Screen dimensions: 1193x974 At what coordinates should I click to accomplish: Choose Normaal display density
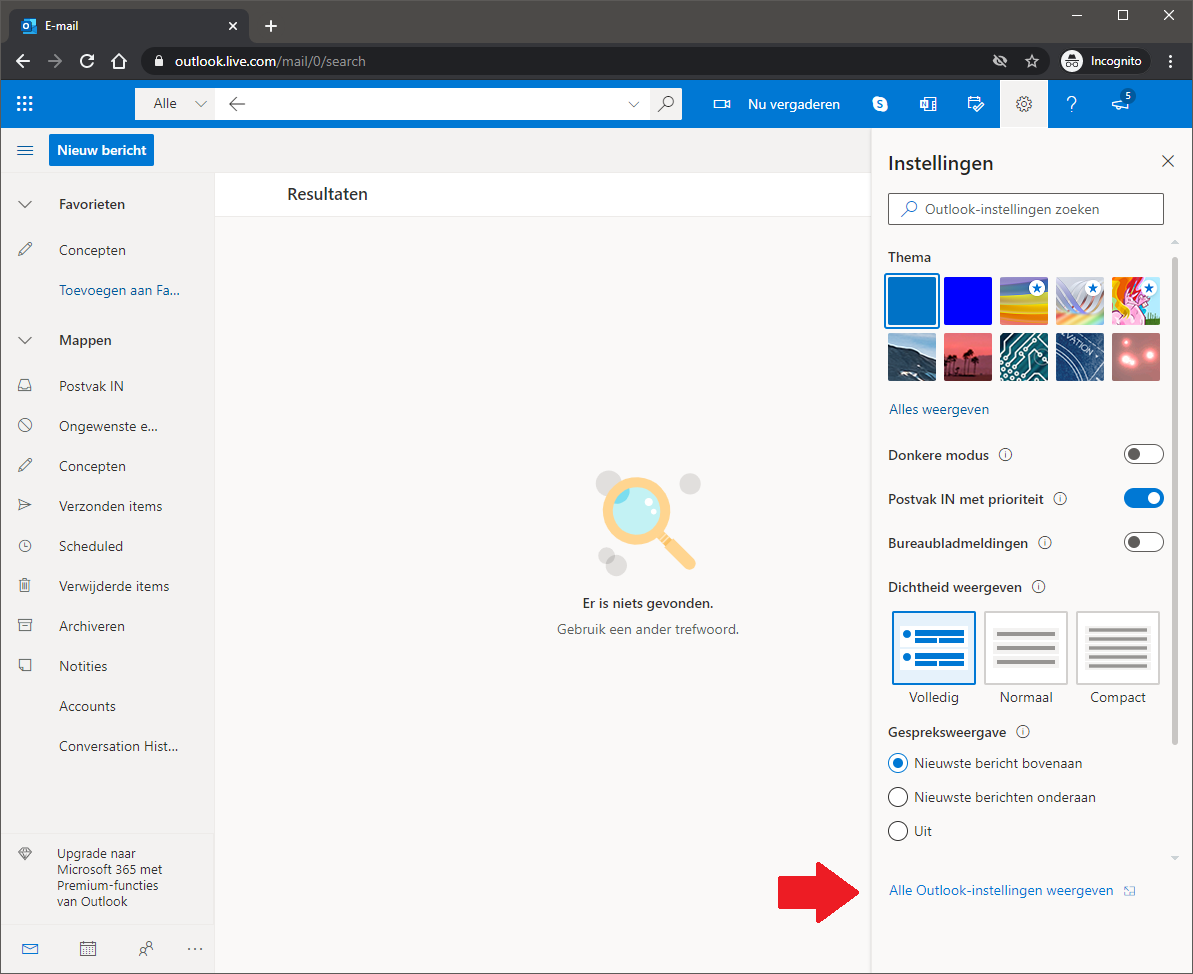point(1026,648)
